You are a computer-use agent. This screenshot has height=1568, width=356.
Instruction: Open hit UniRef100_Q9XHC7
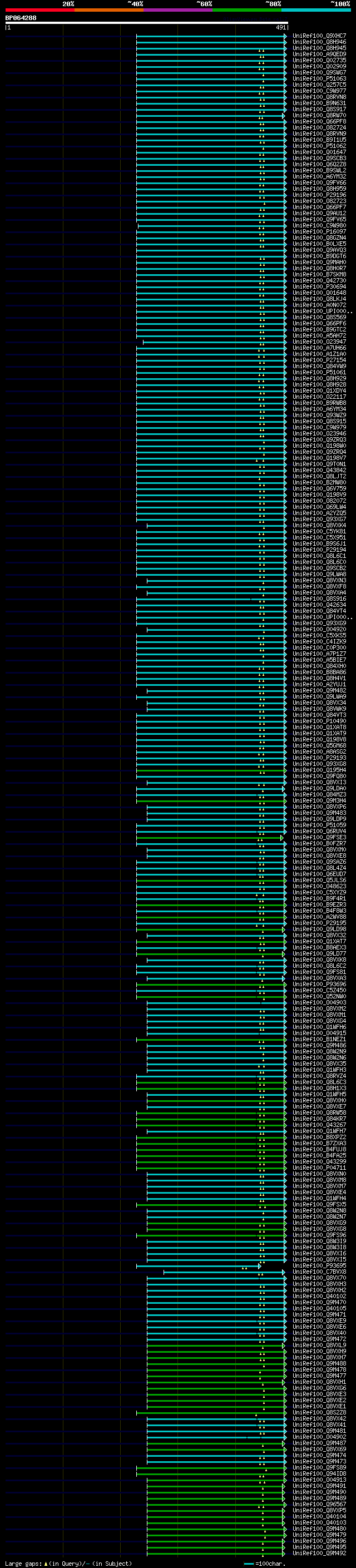click(319, 36)
